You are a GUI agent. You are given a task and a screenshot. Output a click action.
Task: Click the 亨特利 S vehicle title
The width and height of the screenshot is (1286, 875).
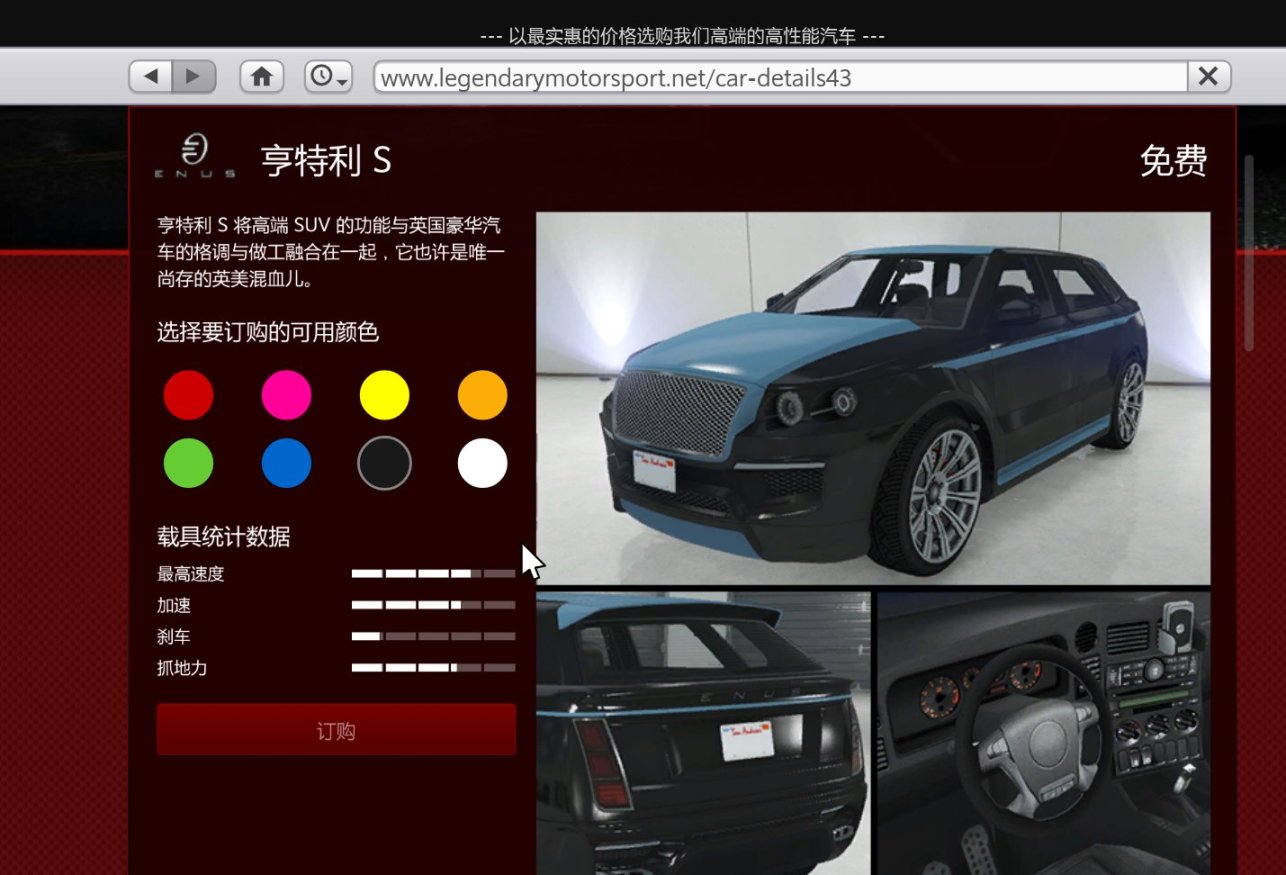point(326,160)
